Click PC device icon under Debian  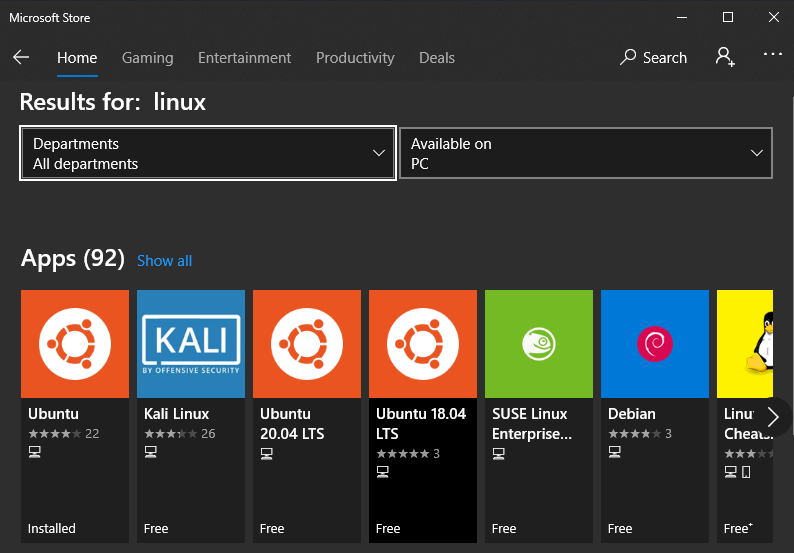coord(614,452)
